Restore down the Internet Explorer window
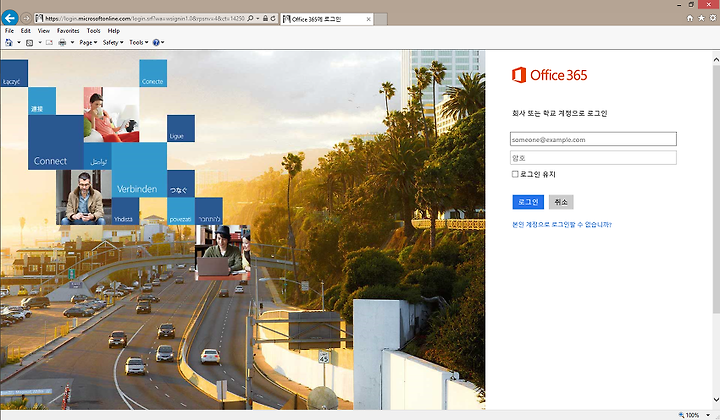Image resolution: width=720 pixels, height=420 pixels. (x=691, y=5)
